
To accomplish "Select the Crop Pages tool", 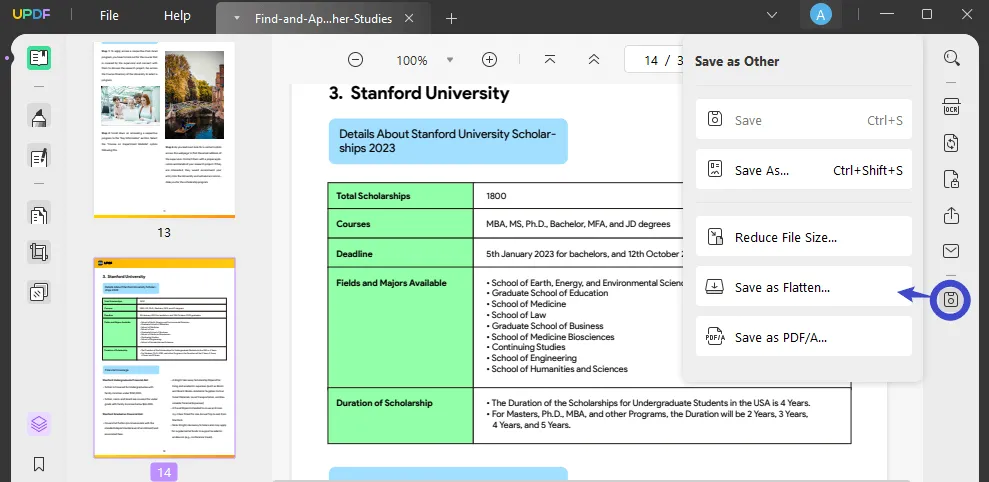I will click(39, 252).
